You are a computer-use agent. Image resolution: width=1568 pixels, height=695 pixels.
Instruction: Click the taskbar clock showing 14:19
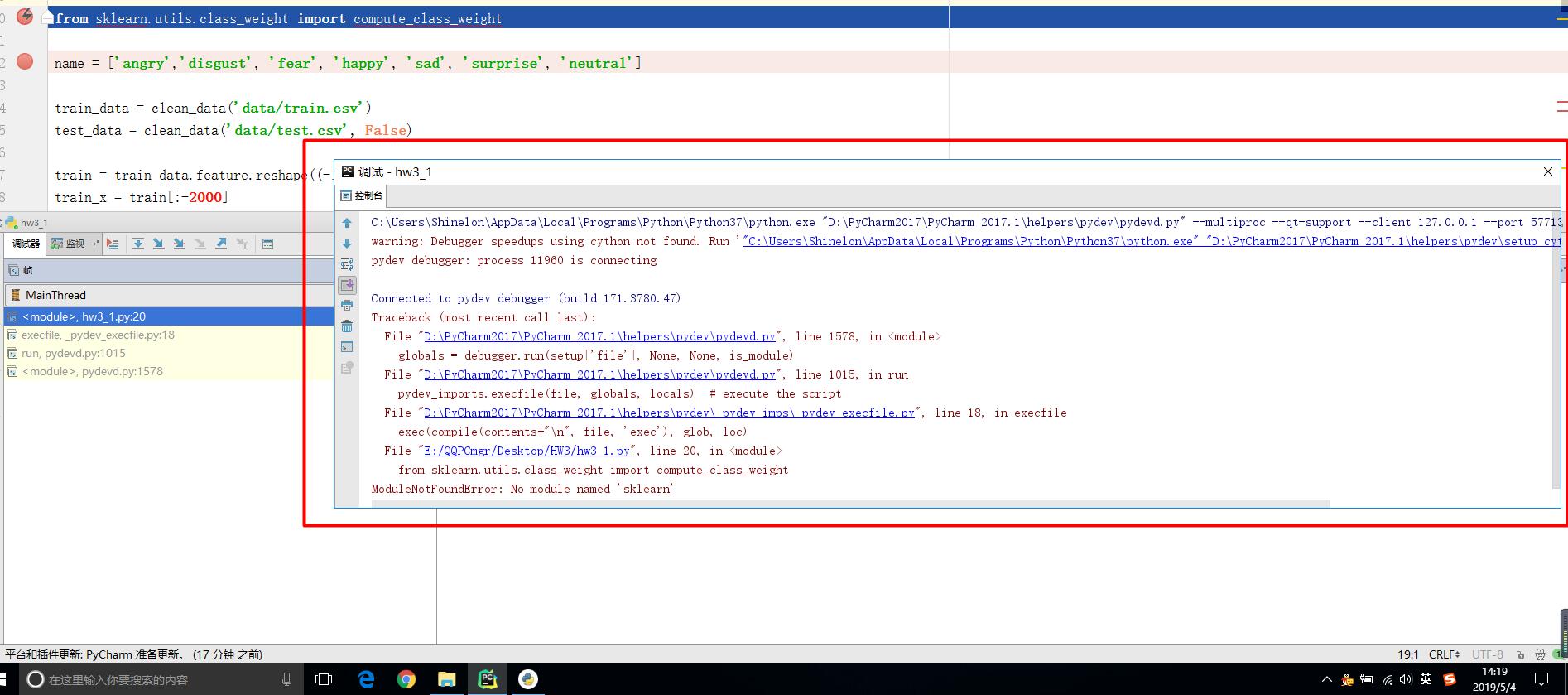pos(1494,679)
